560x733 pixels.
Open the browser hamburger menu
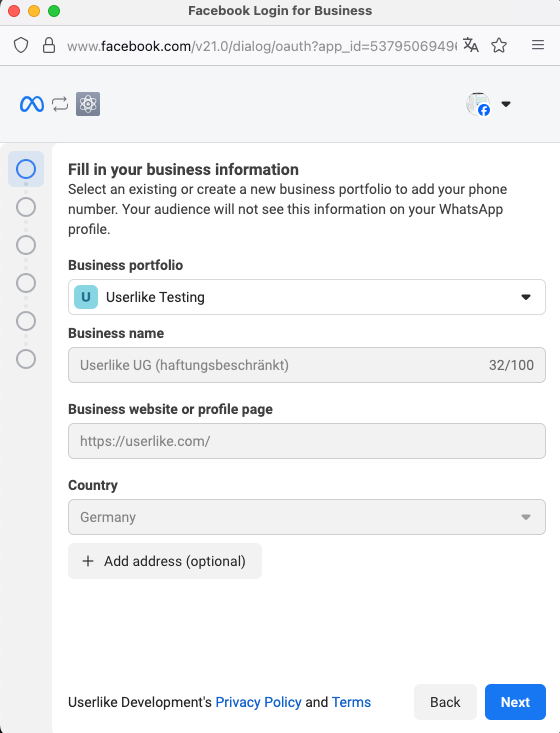tap(538, 45)
